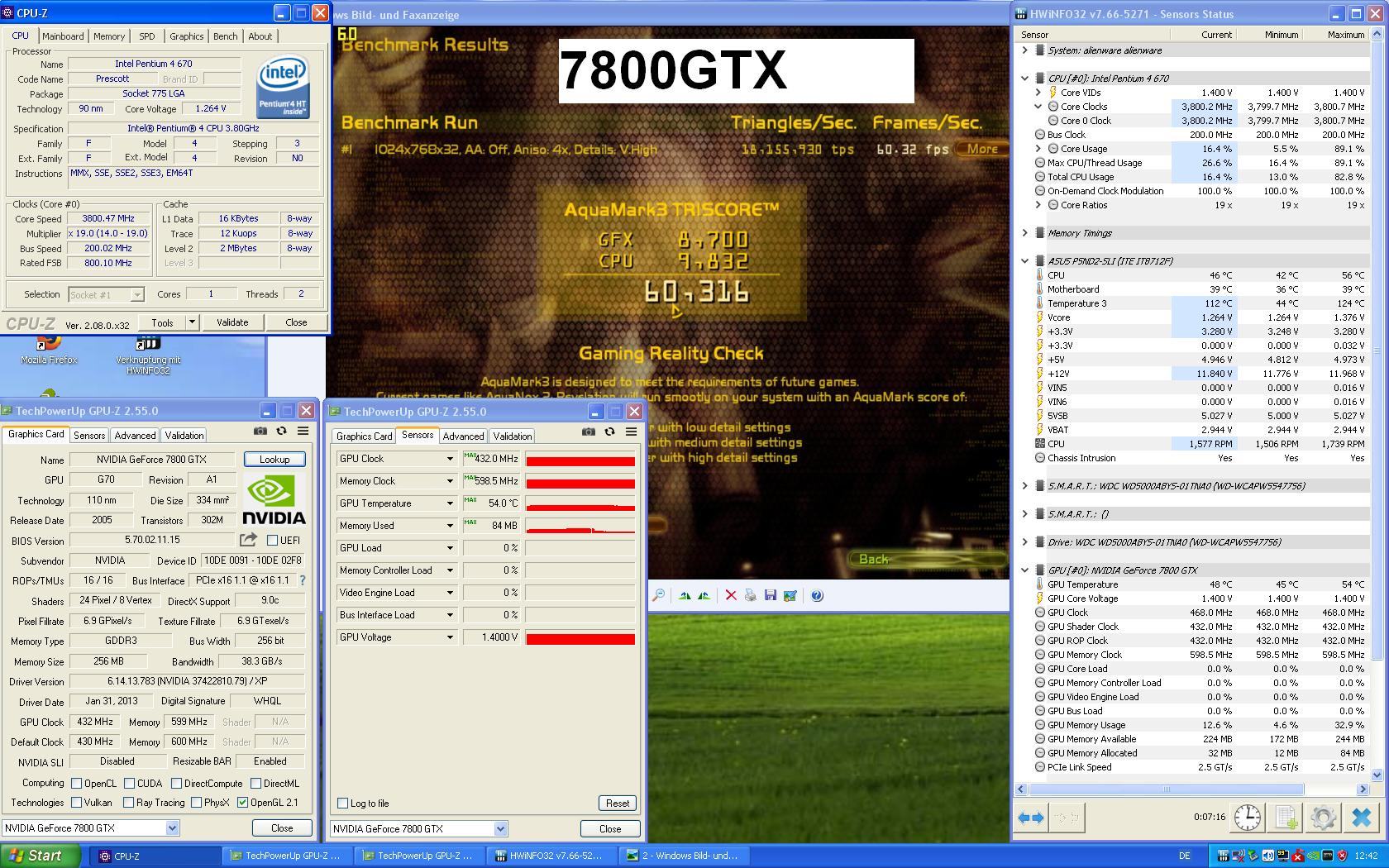
Task: Toggle the DirectML checkbox in GPU-Z
Action: 256,783
